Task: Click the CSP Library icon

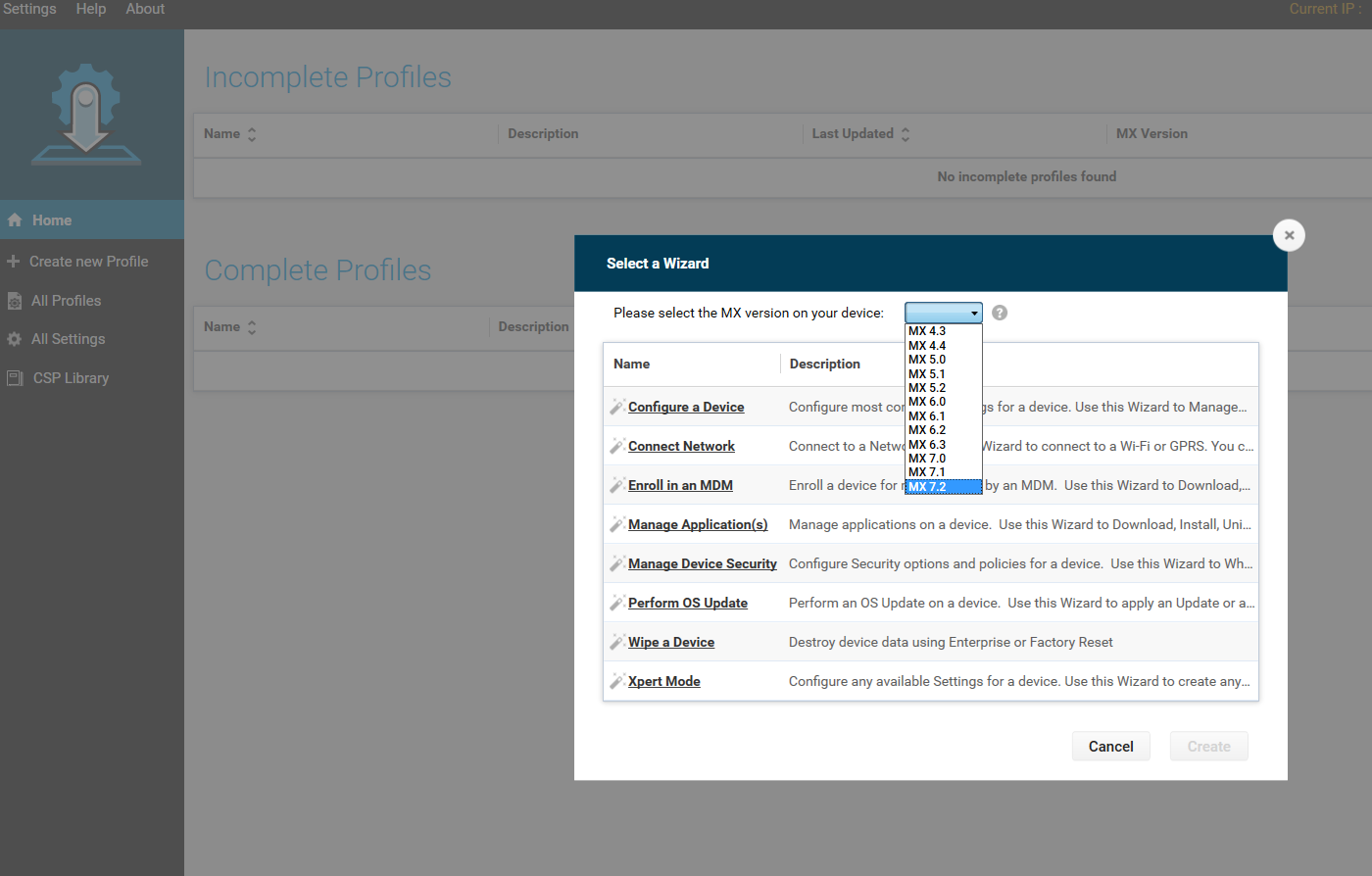Action: tap(15, 378)
